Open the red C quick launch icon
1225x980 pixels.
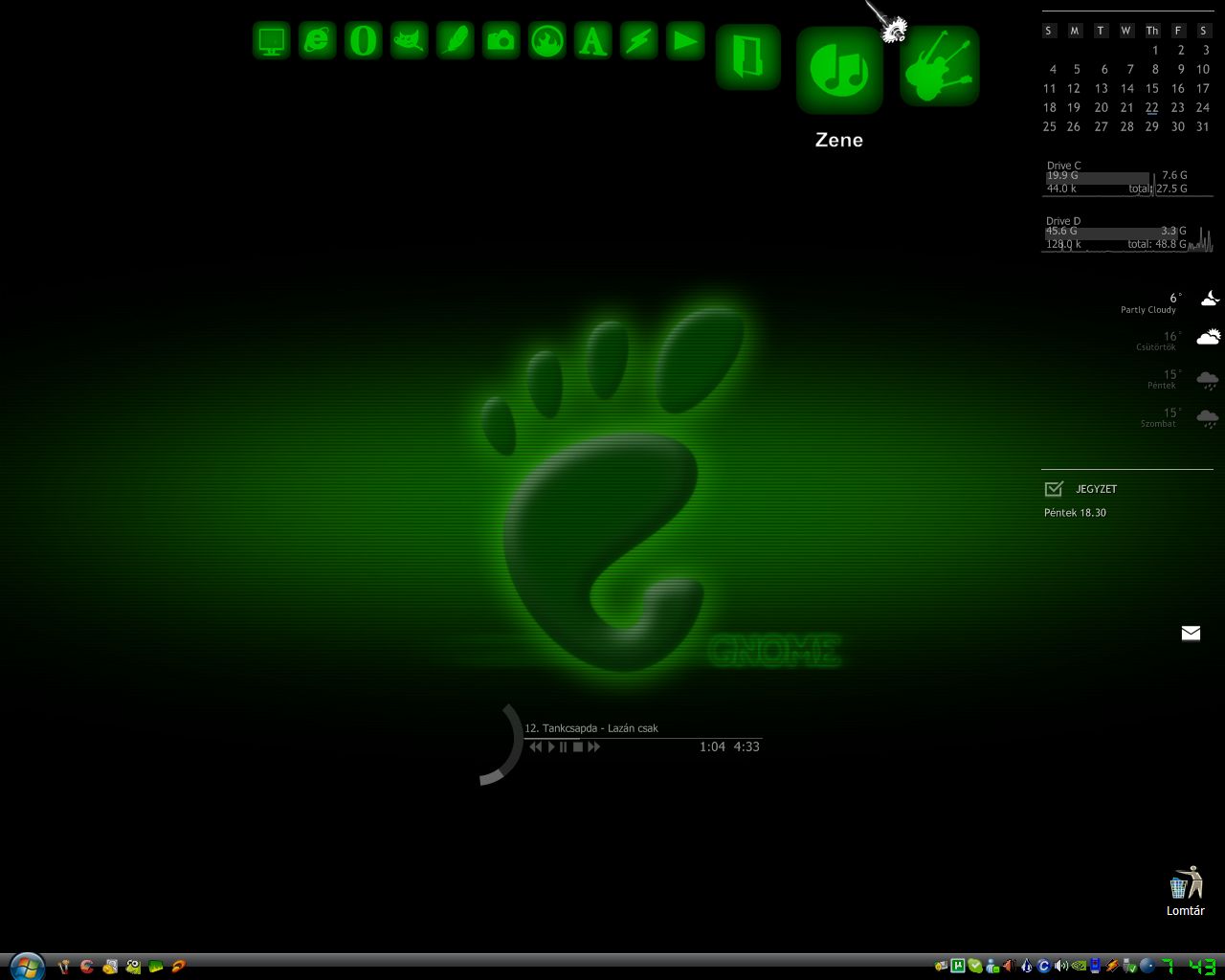pos(86,967)
